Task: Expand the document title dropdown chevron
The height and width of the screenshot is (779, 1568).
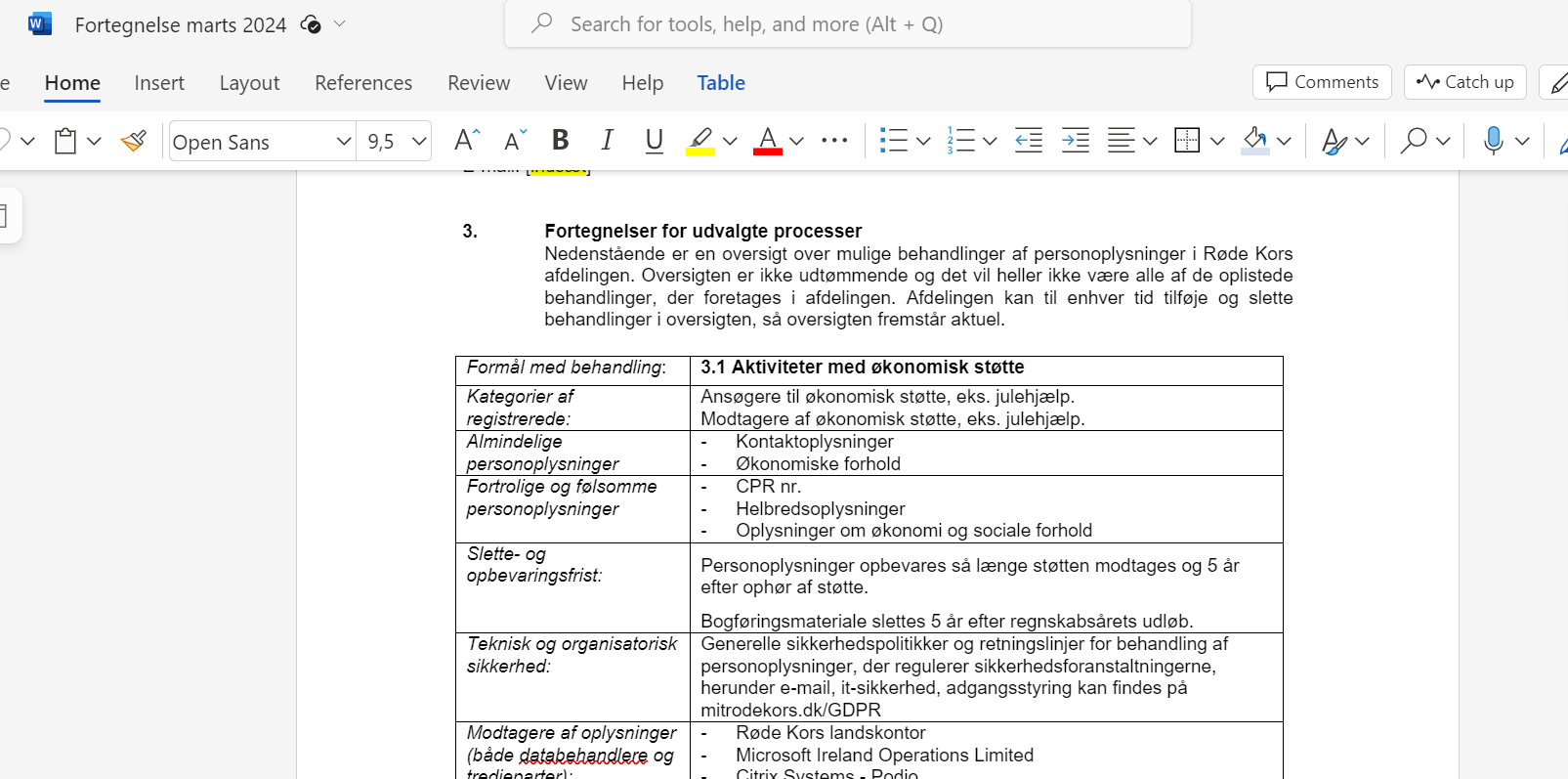Action: pyautogui.click(x=340, y=23)
